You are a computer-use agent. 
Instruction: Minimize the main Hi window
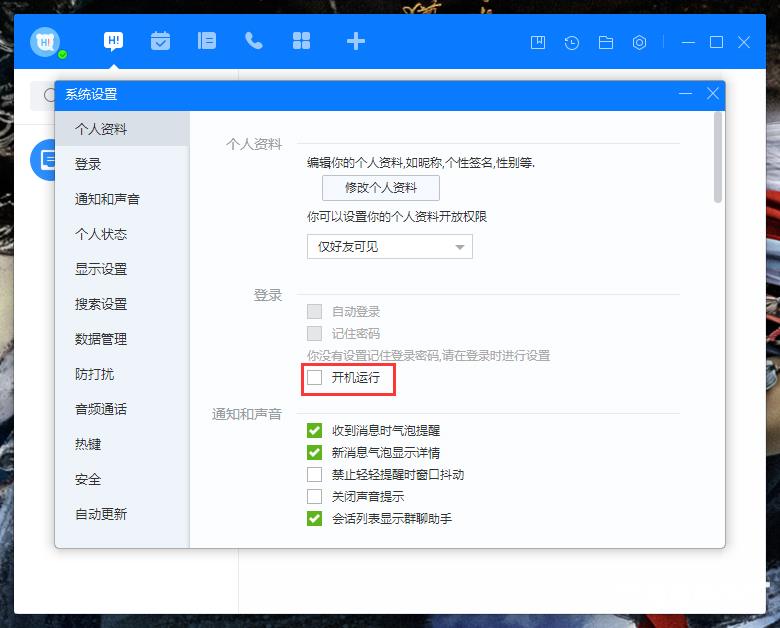click(x=688, y=42)
